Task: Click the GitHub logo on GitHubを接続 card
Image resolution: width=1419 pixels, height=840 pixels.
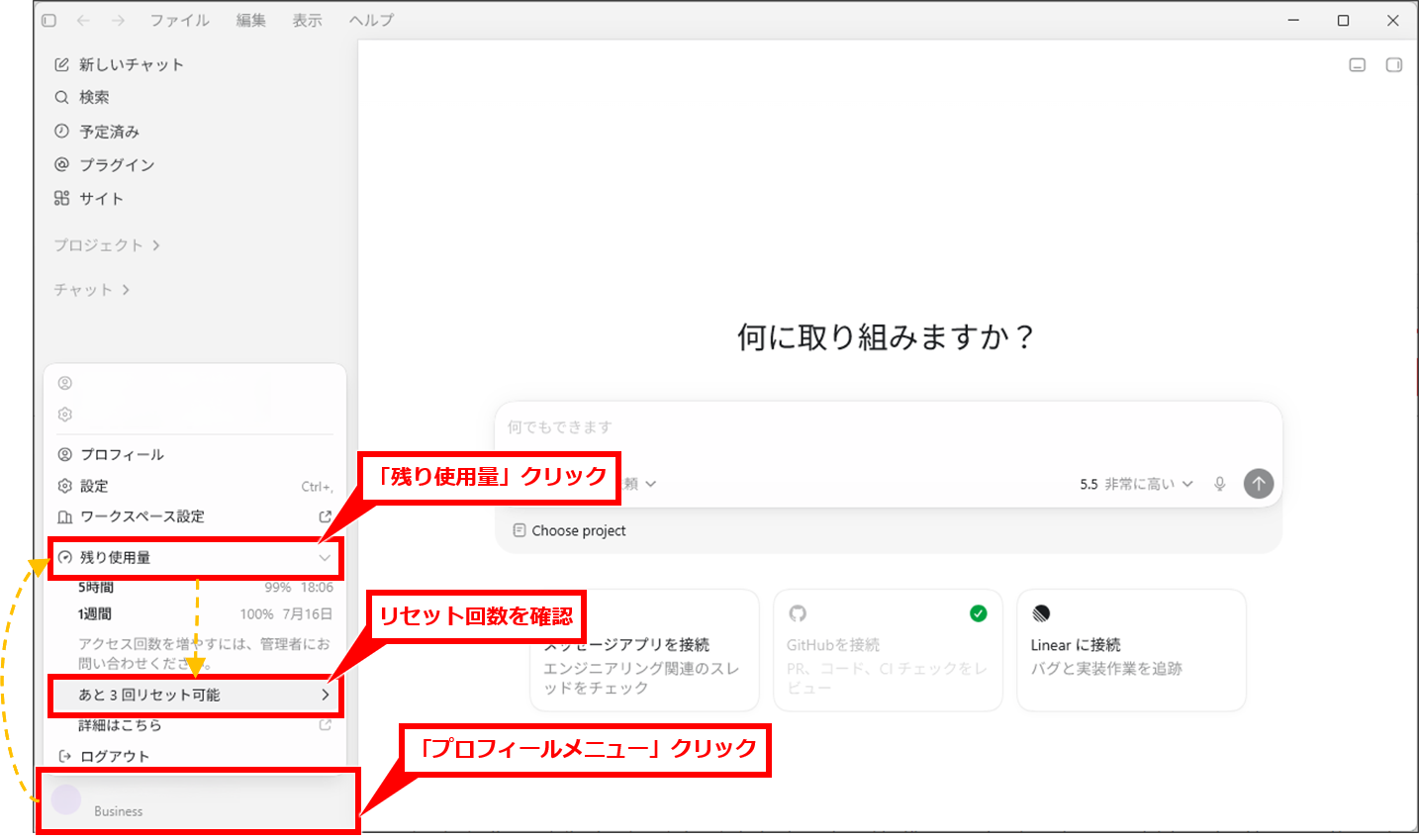Action: tap(798, 613)
